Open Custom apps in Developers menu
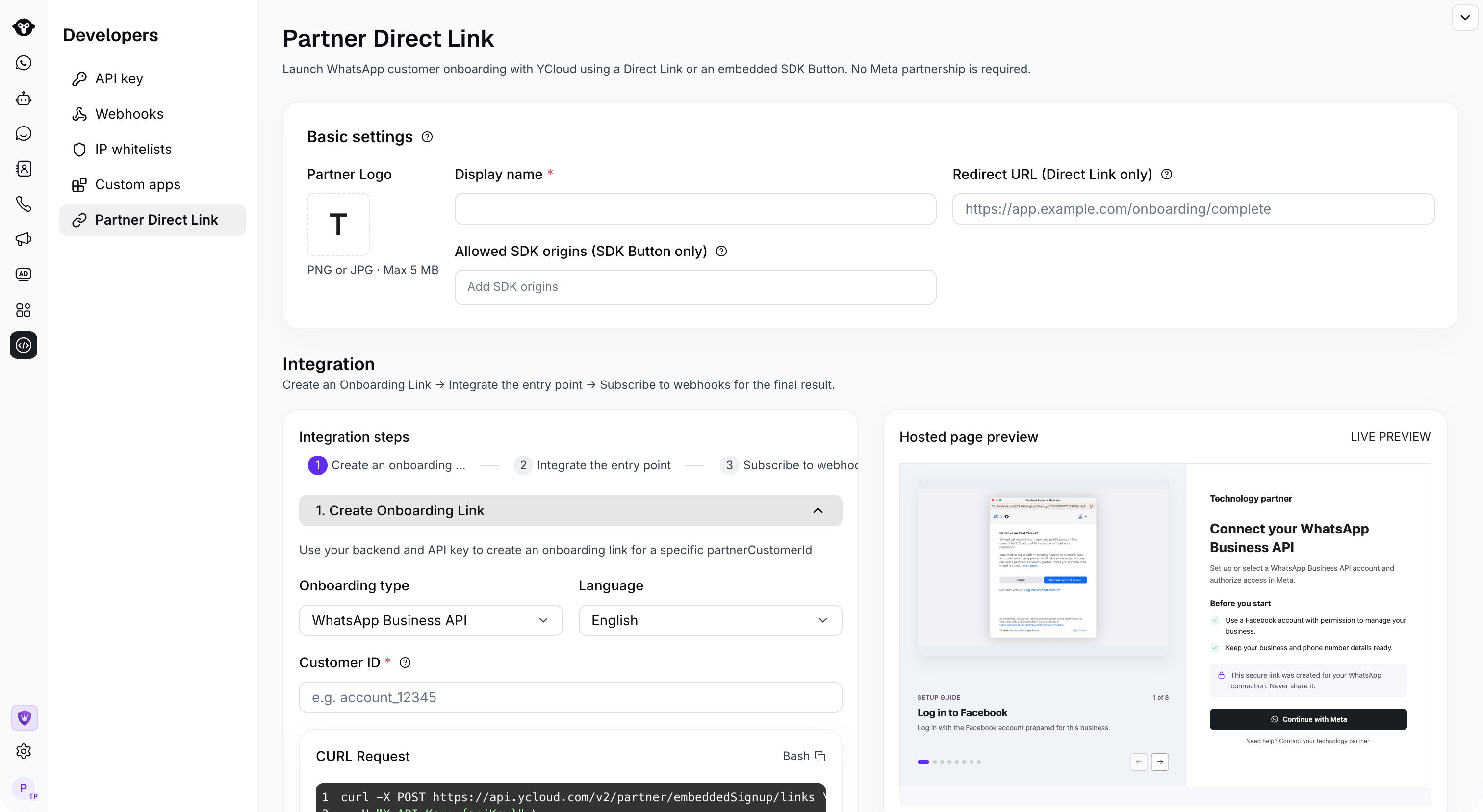Image resolution: width=1483 pixels, height=812 pixels. (x=153, y=185)
